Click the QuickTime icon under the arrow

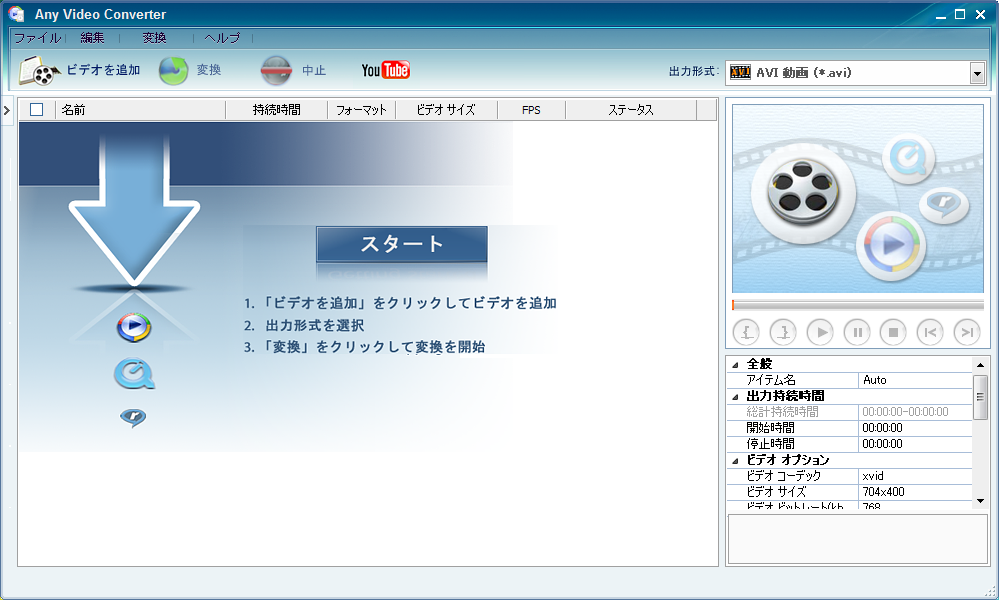[x=134, y=374]
